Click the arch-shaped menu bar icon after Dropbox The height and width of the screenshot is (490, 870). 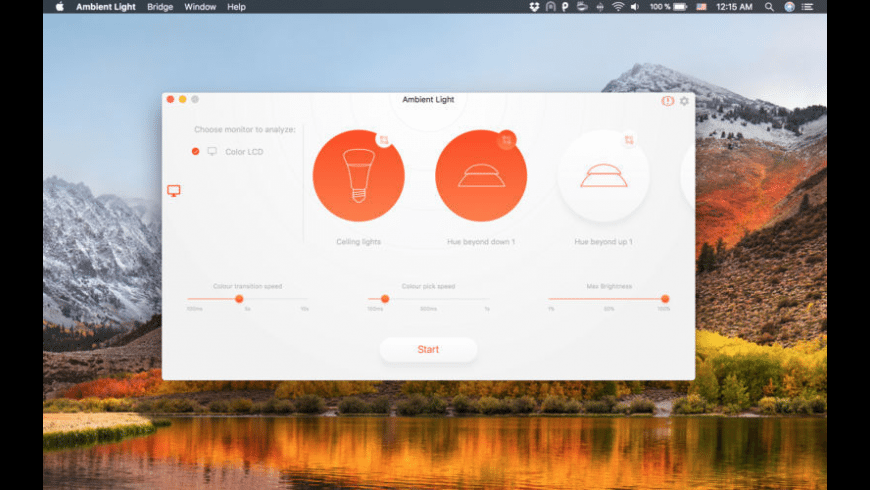coord(550,7)
